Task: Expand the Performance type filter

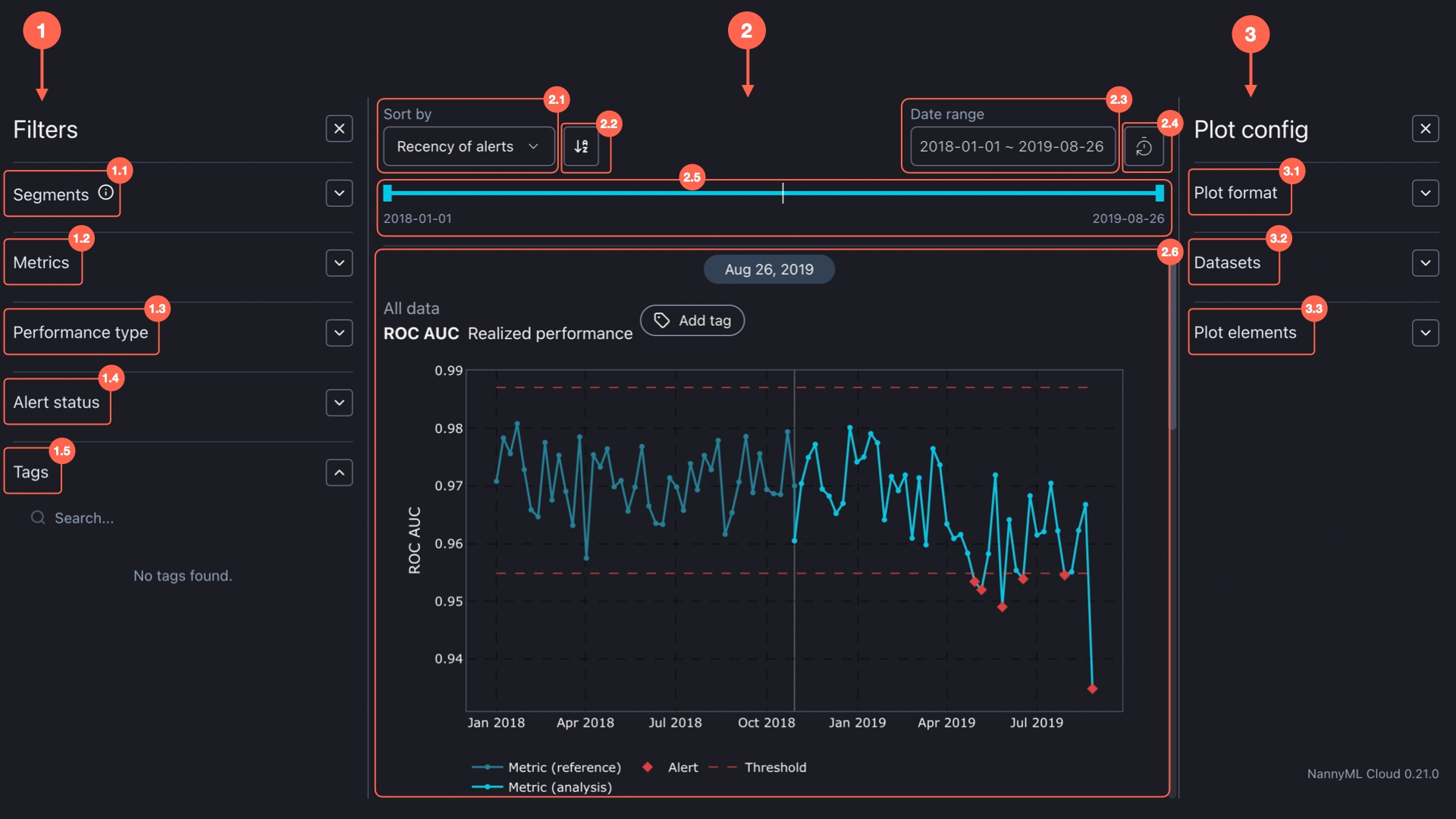Action: (x=339, y=333)
